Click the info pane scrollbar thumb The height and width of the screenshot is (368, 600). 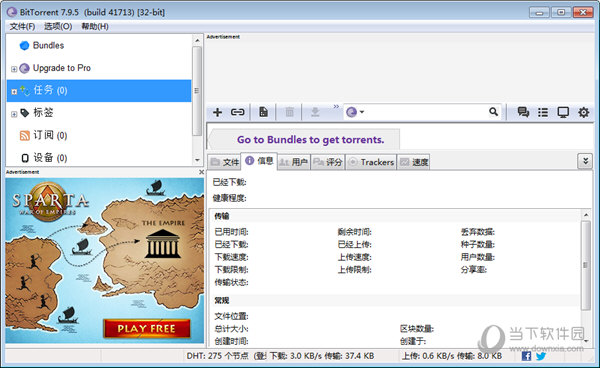585,265
